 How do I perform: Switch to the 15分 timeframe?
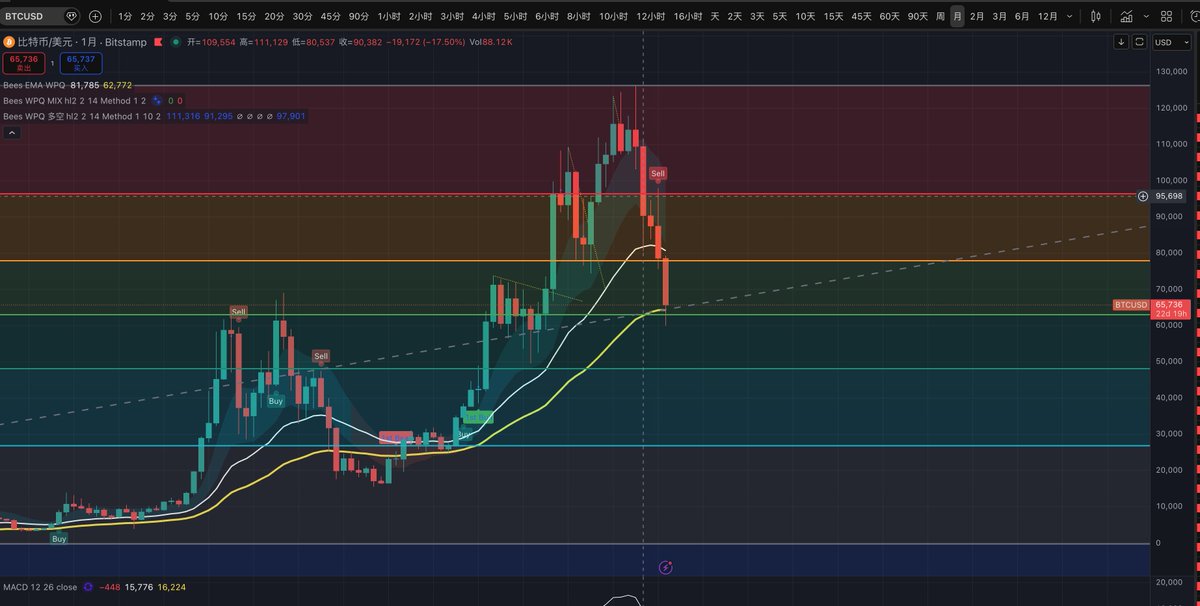coord(246,16)
